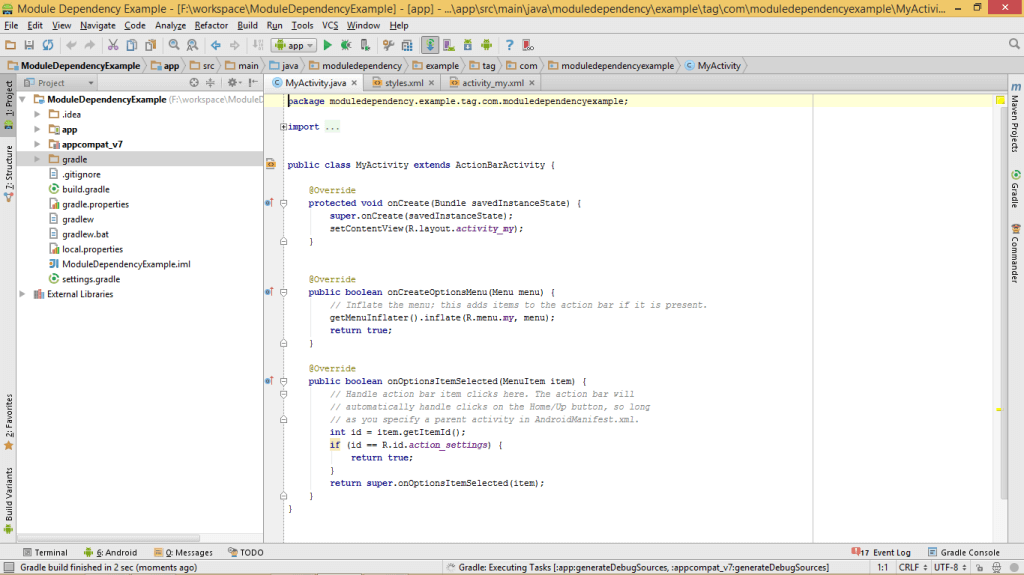
Task: Close the MyActivity.java tab
Action: tap(354, 83)
